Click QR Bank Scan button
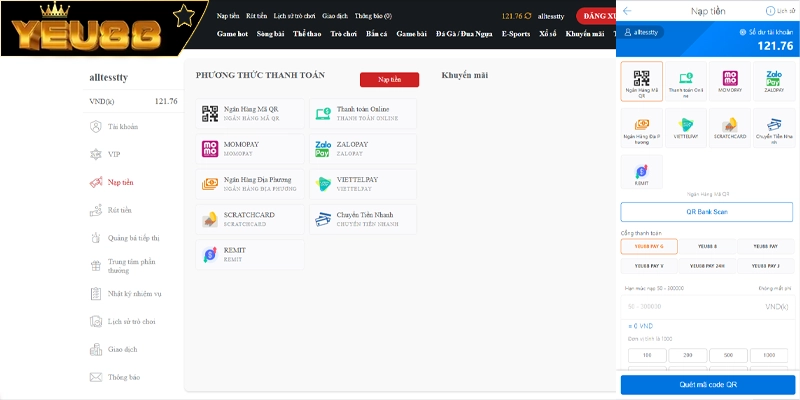 707,212
